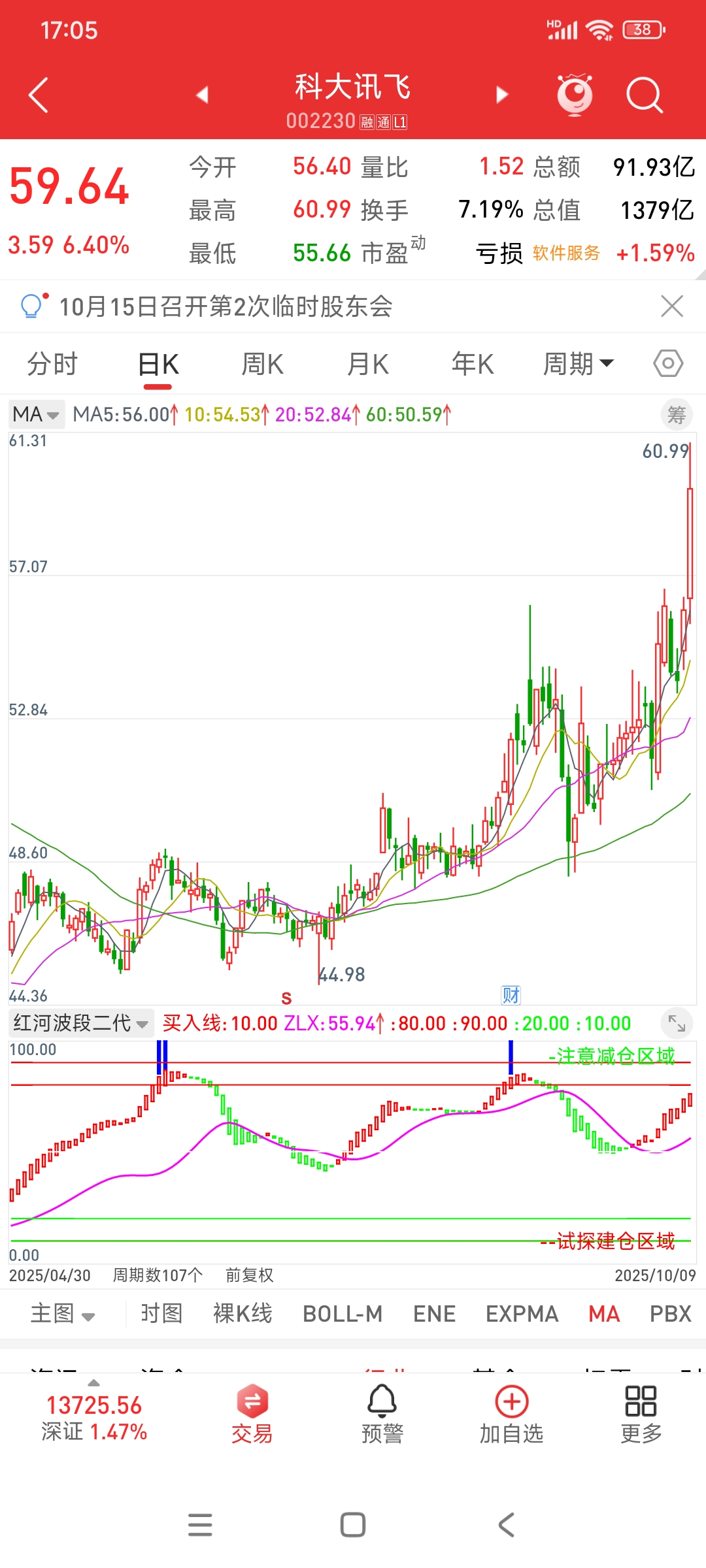This screenshot has width=706, height=1568.
Task: Open the mascot assistant icon
Action: [x=575, y=95]
